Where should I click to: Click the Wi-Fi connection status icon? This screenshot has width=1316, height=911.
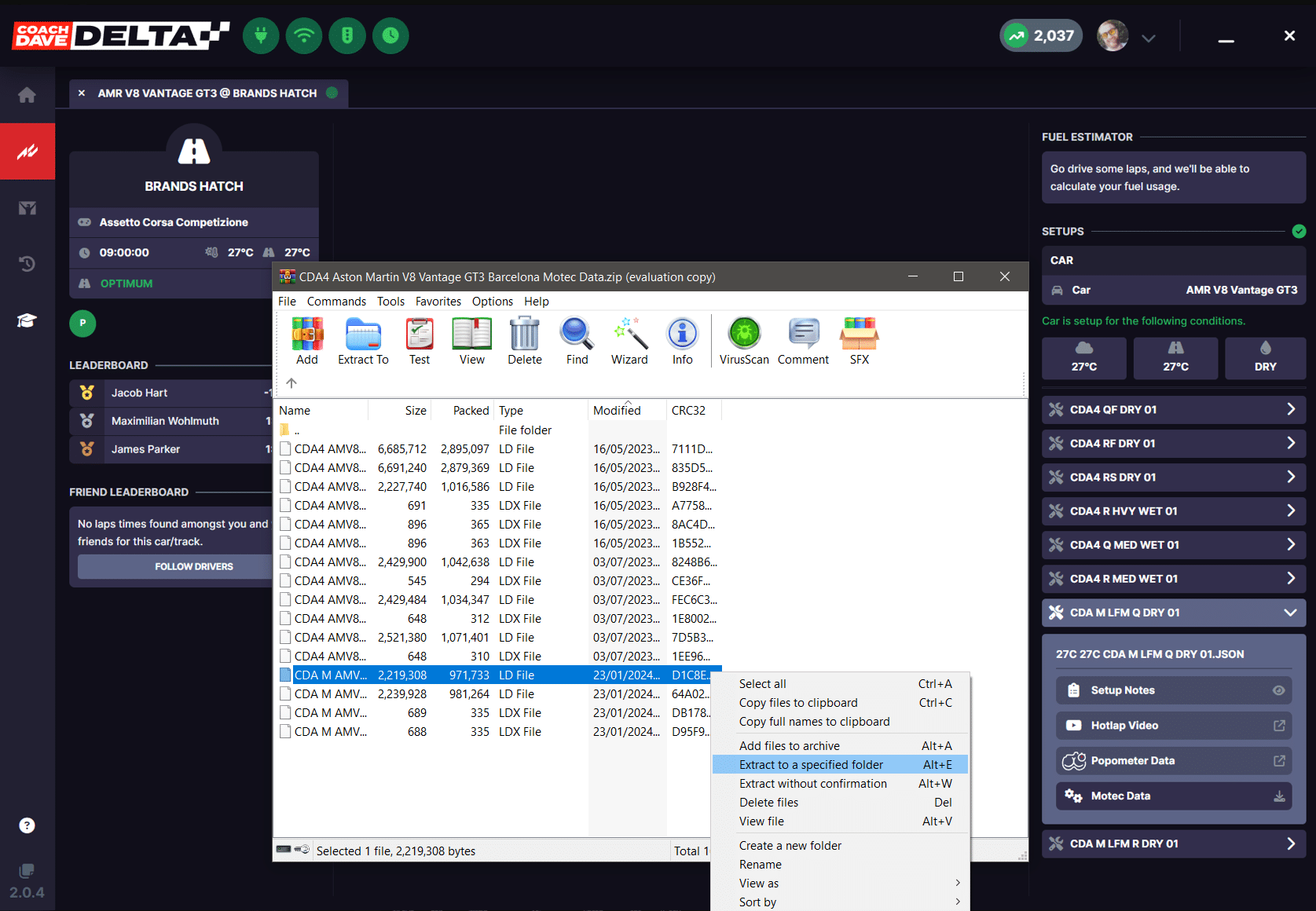click(x=304, y=35)
